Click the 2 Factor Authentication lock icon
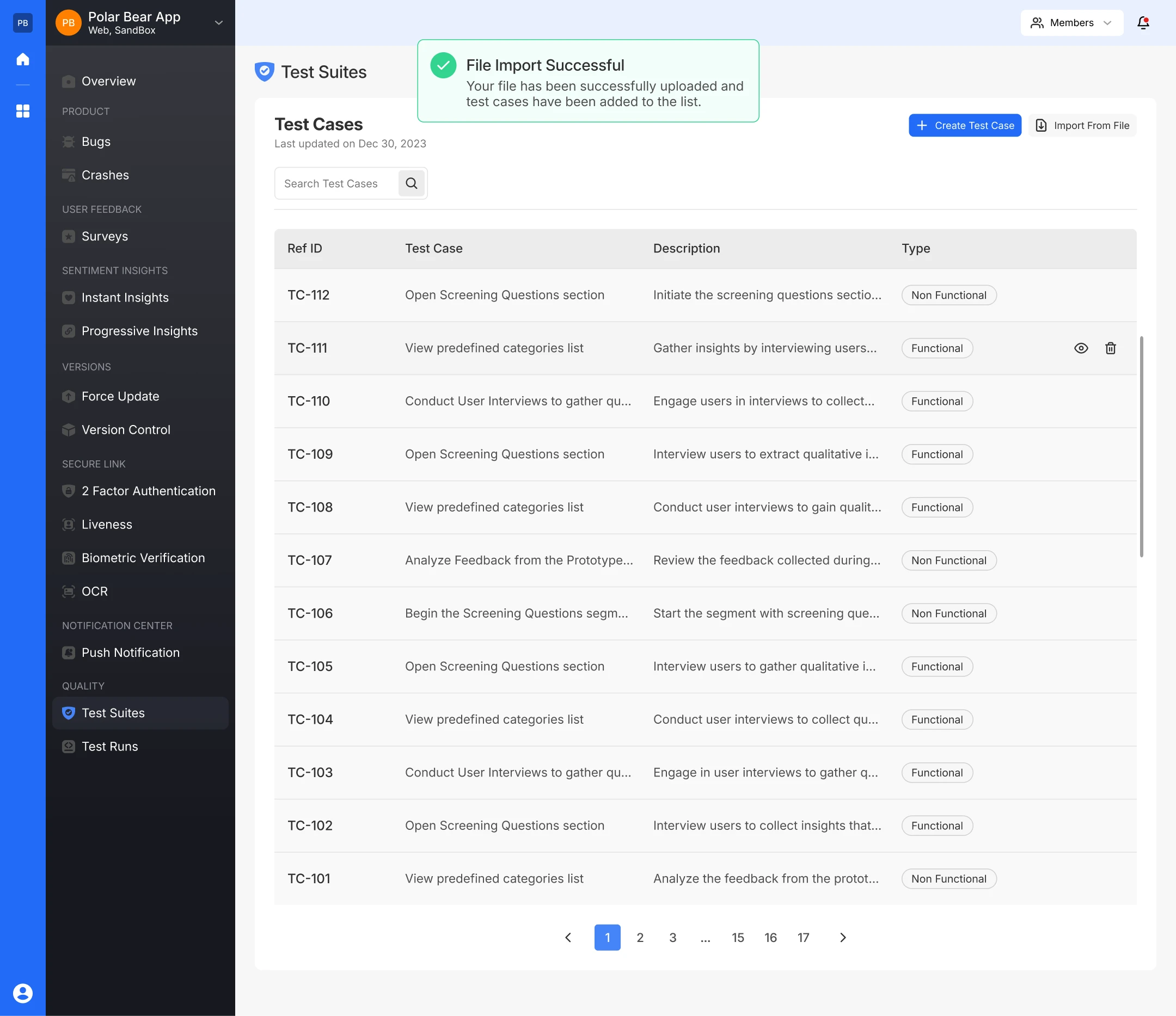The image size is (1176, 1016). 69,491
